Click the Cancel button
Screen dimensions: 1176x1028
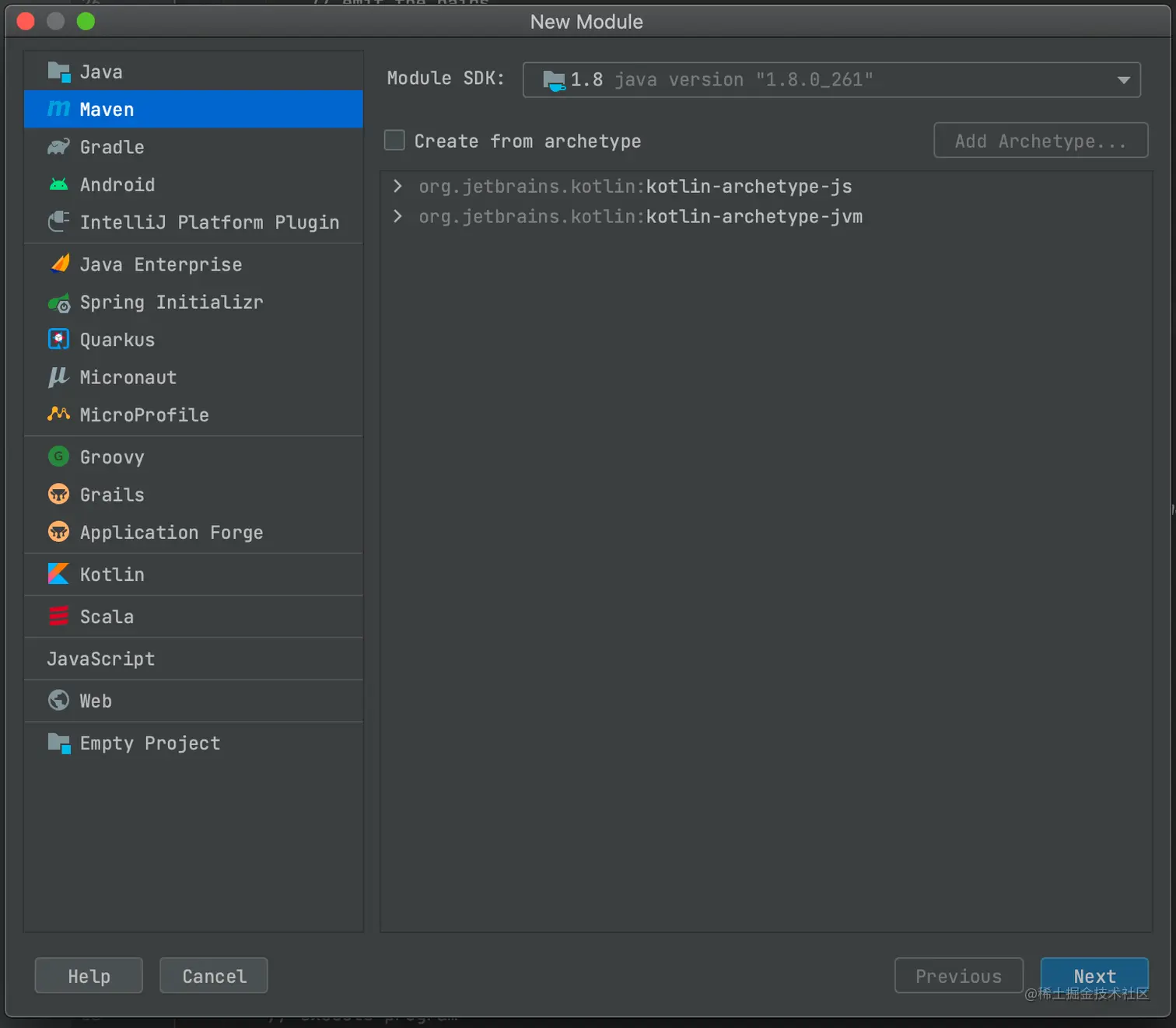point(214,976)
